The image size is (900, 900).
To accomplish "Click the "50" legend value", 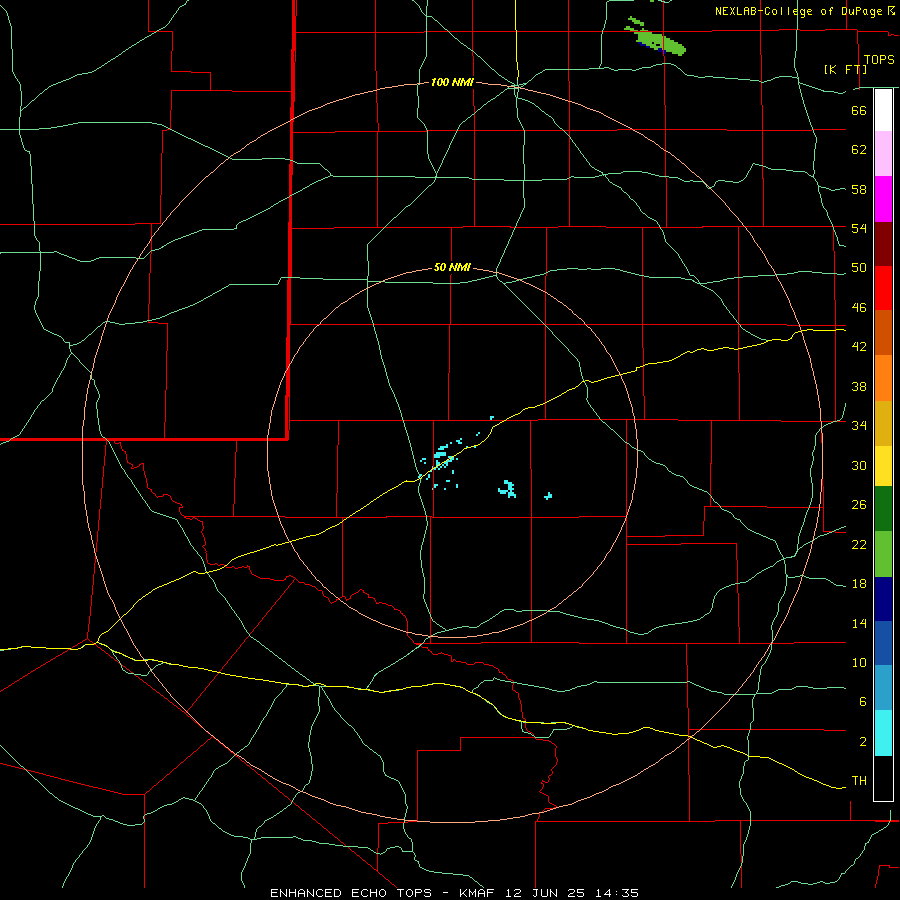I will 859,268.
